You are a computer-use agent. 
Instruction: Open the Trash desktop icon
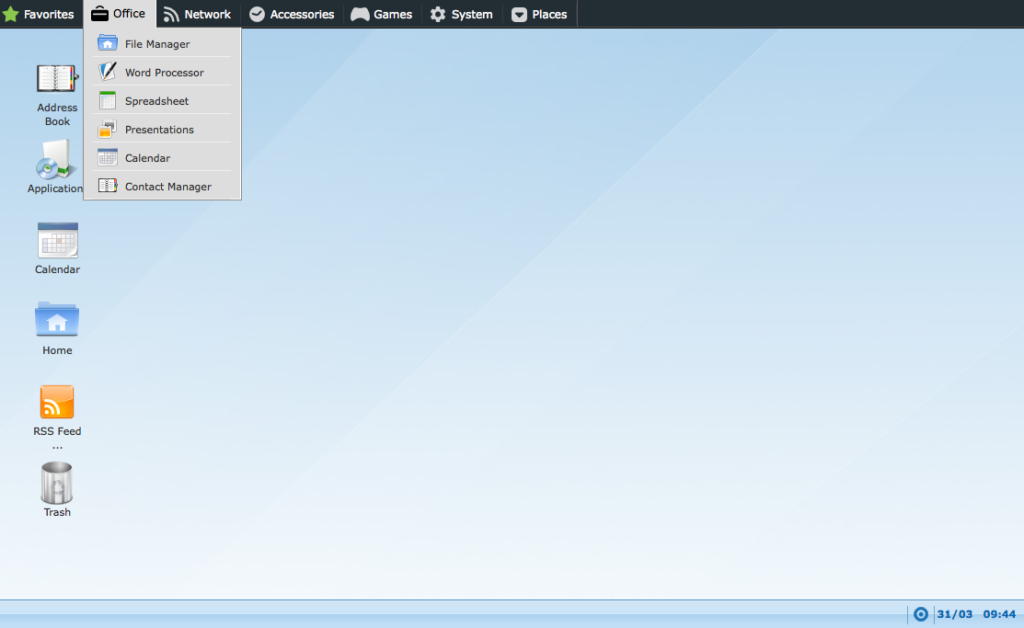pos(57,482)
